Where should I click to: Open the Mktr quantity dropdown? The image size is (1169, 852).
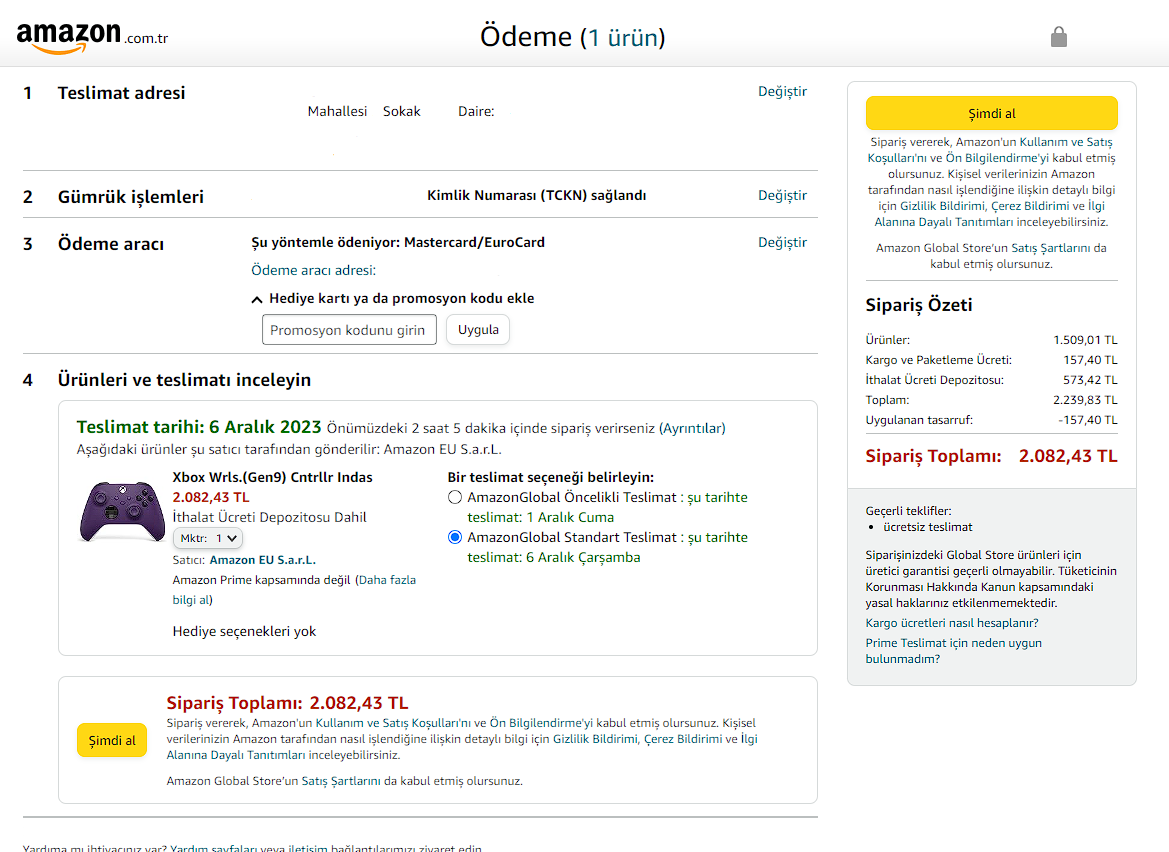click(208, 538)
